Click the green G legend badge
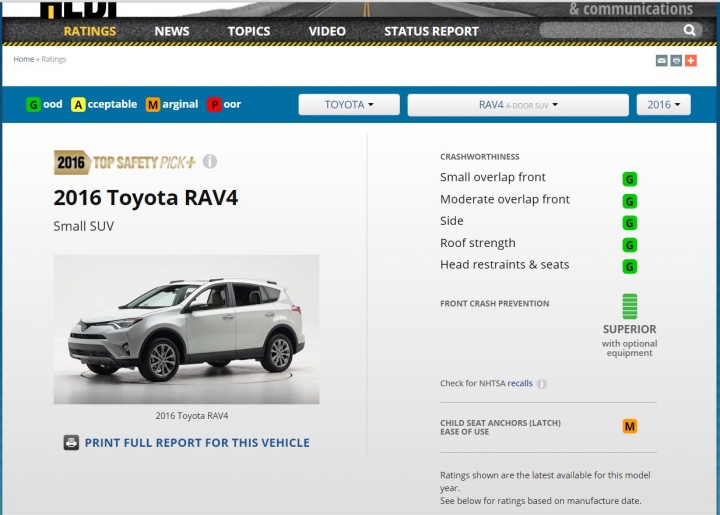Viewport: 720px width, 515px height. [33, 105]
